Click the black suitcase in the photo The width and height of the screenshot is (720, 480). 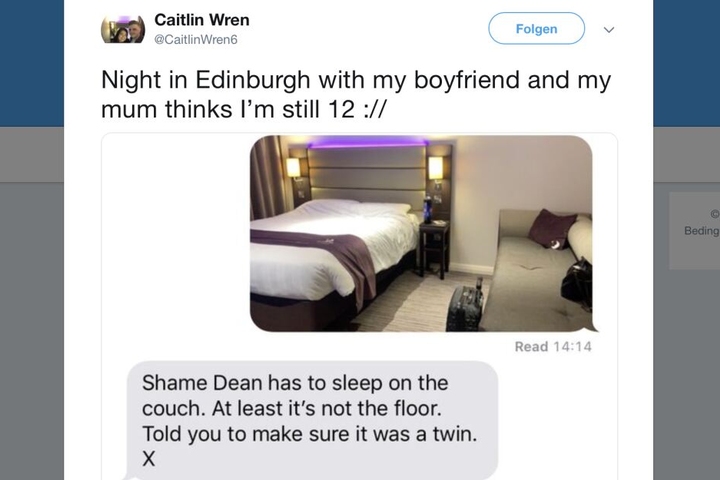point(465,307)
